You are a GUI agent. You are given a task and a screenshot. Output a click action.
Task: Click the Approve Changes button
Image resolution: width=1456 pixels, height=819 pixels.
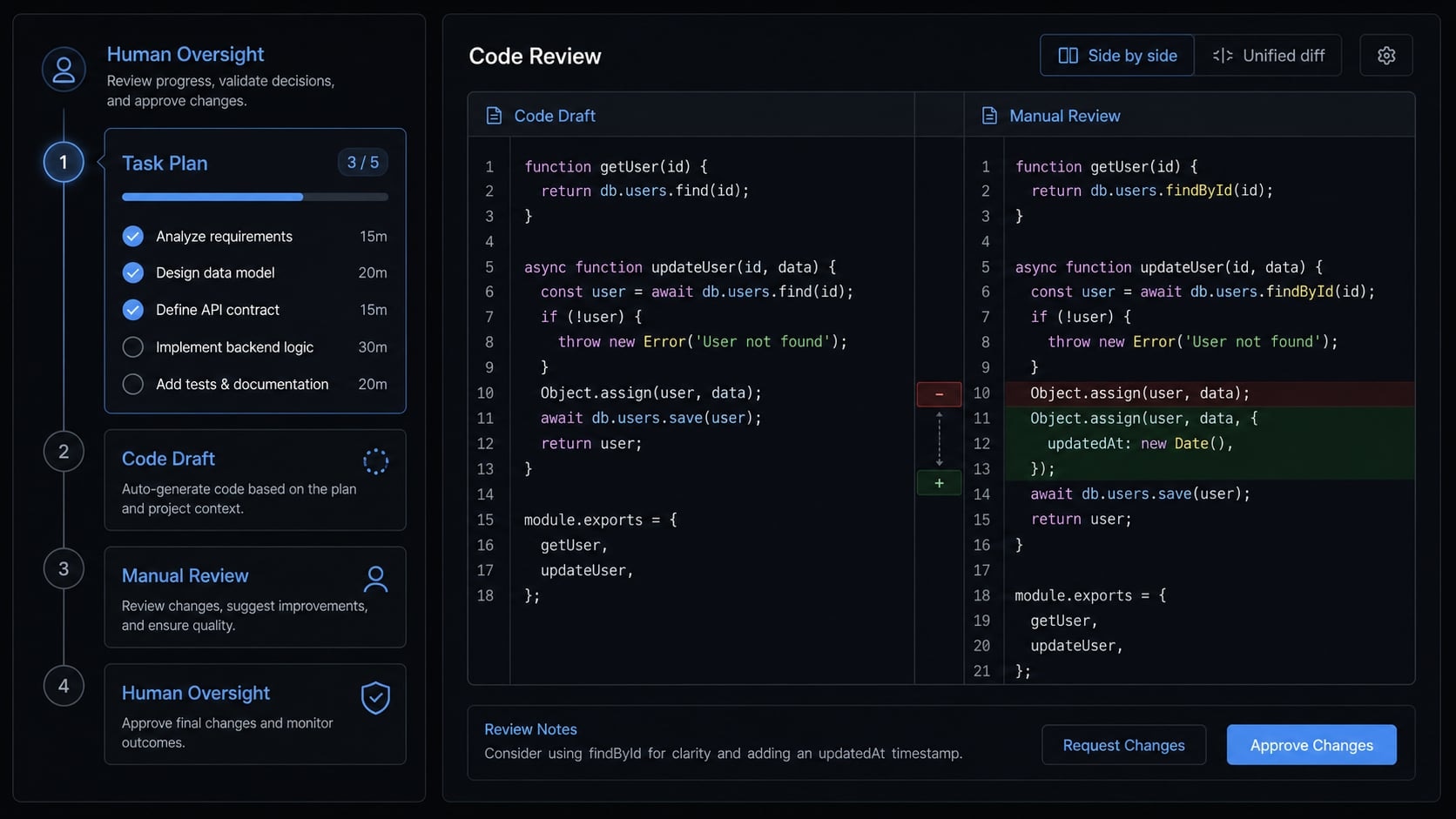point(1311,745)
